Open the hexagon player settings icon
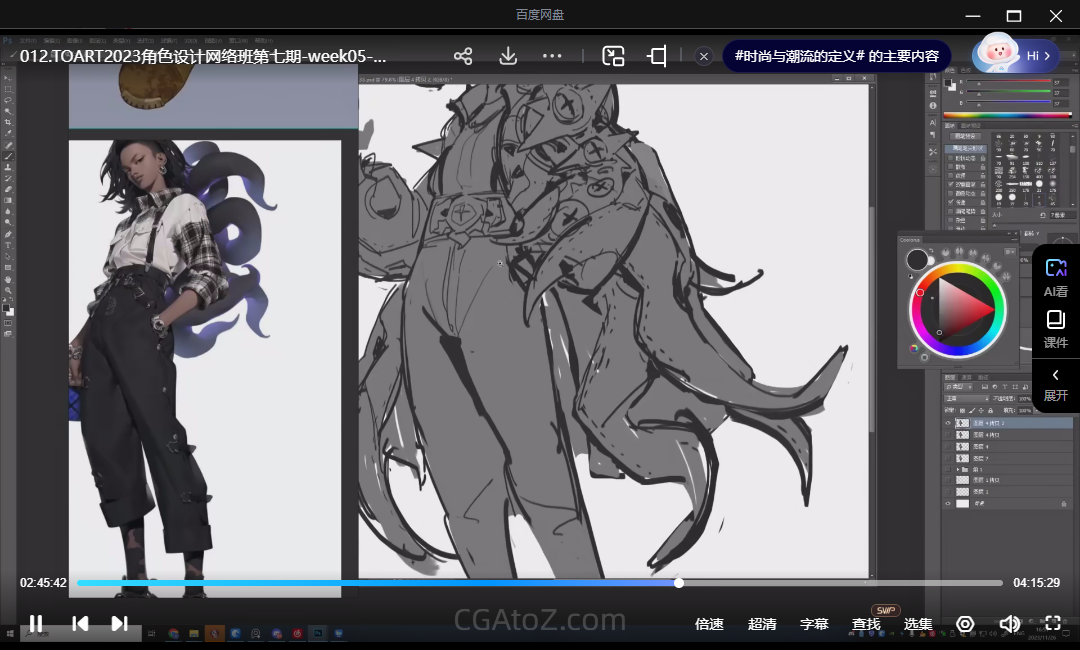This screenshot has height=650, width=1080. [x=965, y=624]
